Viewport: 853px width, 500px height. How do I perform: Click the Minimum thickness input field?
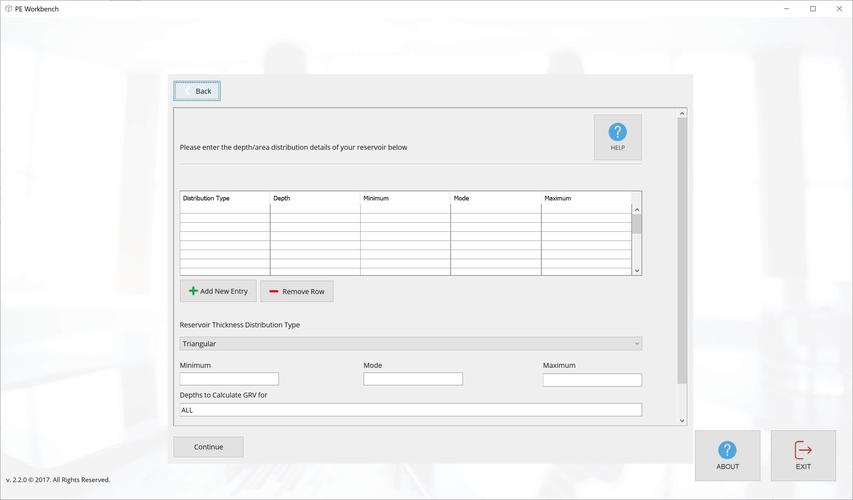click(x=229, y=380)
